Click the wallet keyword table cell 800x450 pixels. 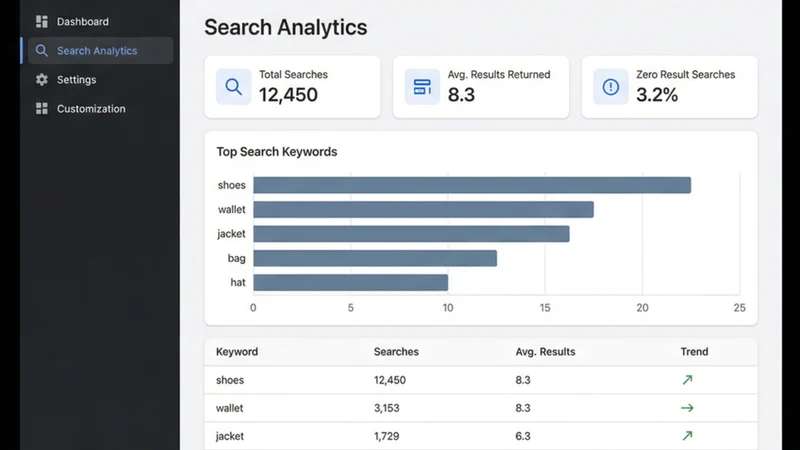click(230, 408)
